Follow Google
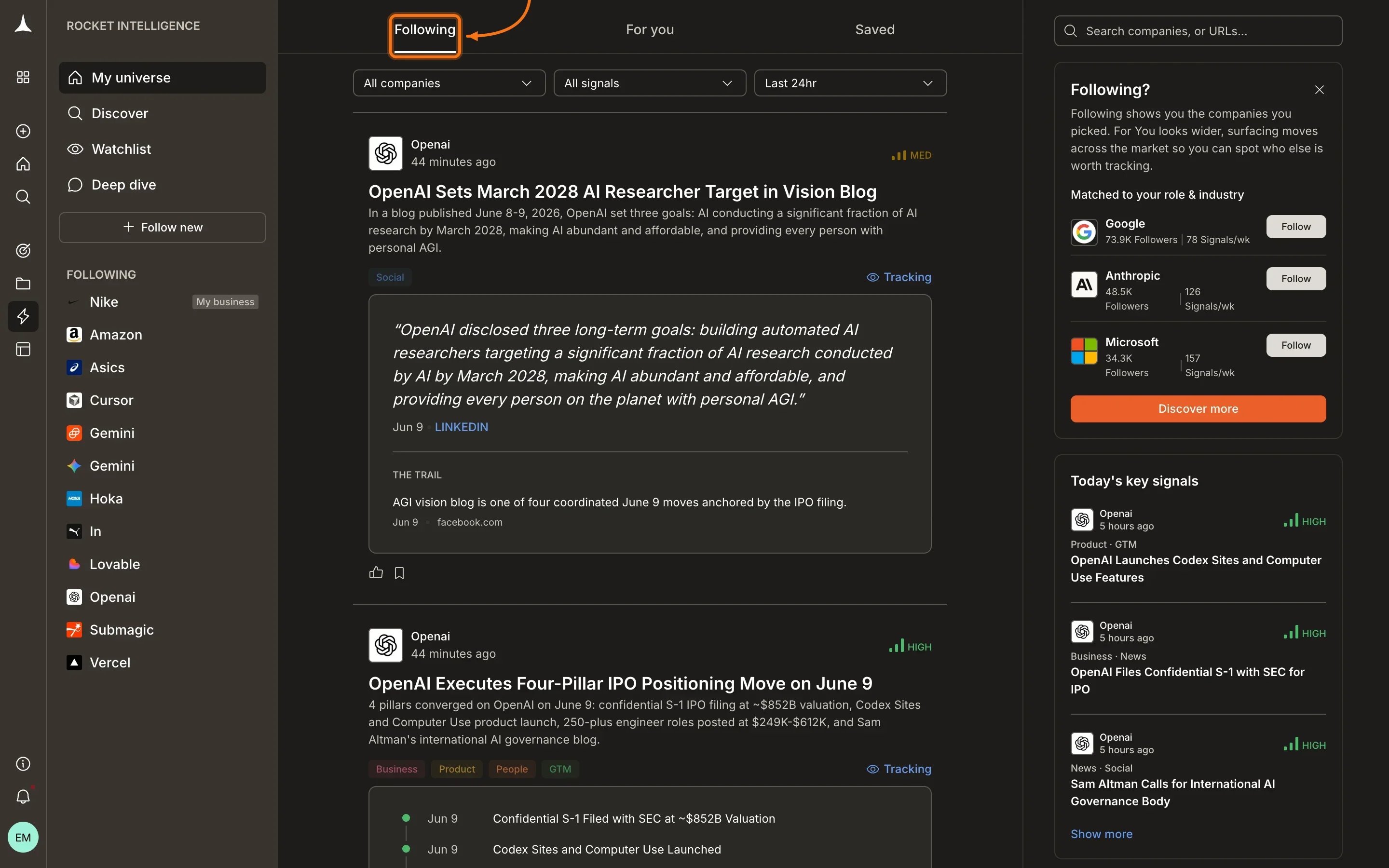 tap(1296, 227)
